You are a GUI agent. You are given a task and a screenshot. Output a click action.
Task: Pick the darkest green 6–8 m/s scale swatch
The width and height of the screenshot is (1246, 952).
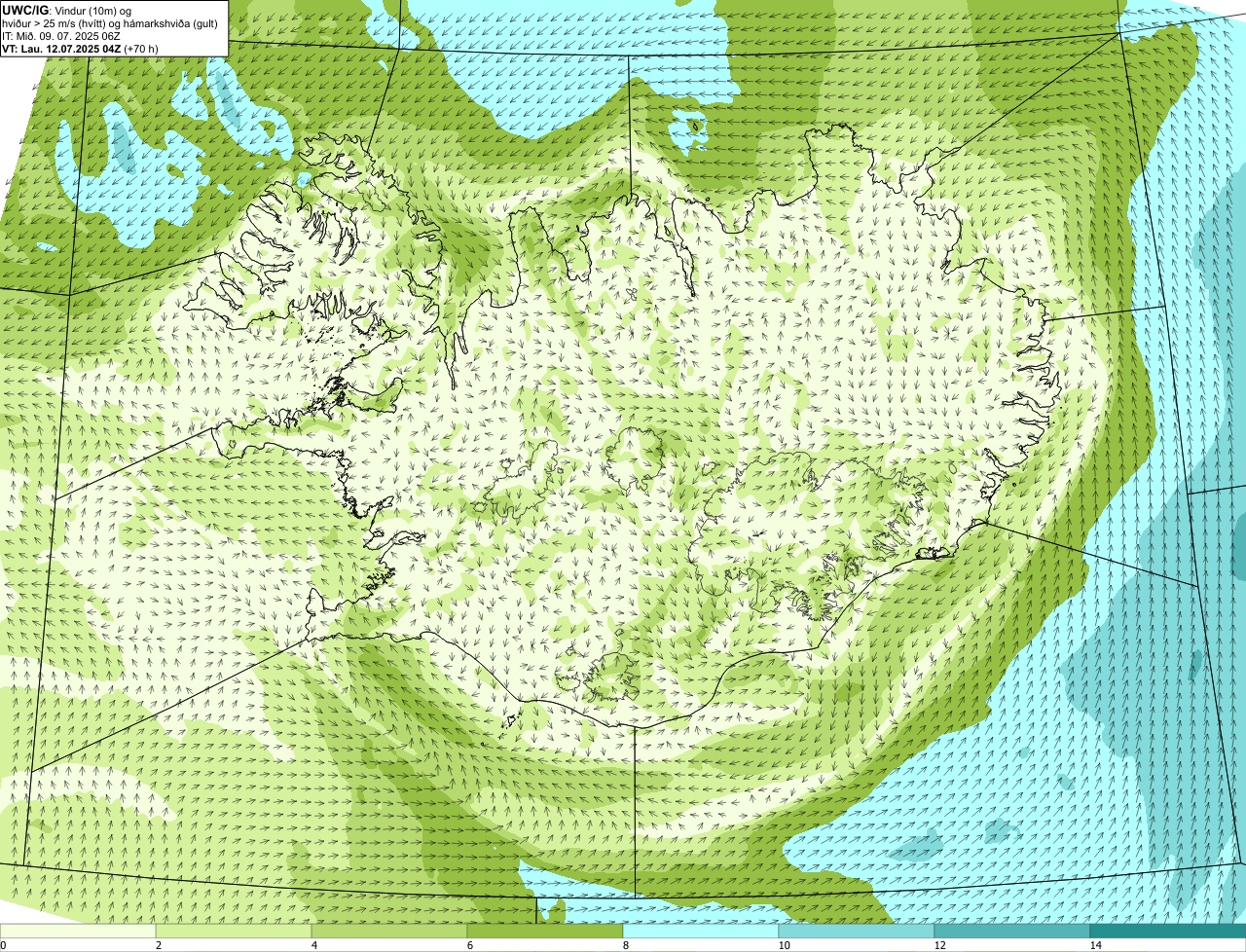click(545, 932)
